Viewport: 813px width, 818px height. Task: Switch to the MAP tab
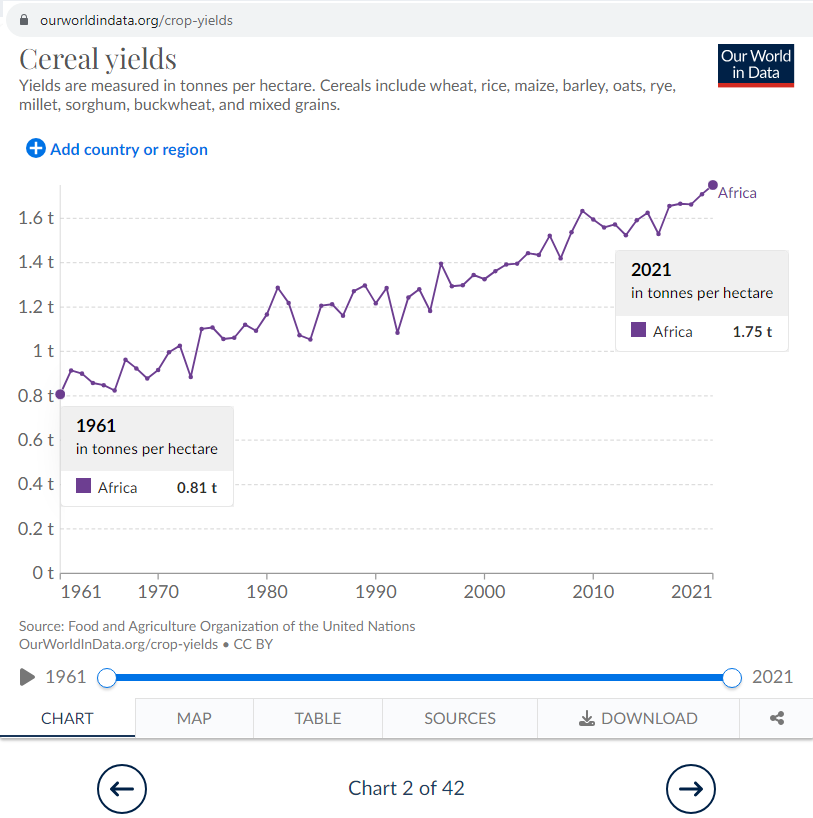[x=194, y=718]
